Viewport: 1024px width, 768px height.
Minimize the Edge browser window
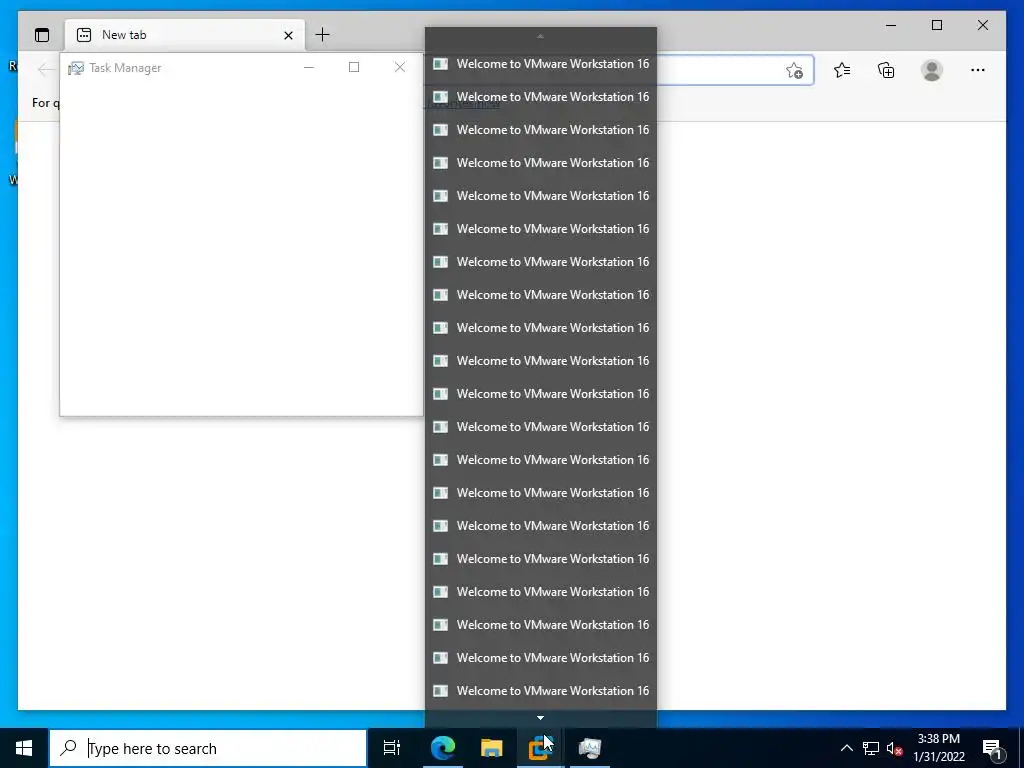(891, 25)
